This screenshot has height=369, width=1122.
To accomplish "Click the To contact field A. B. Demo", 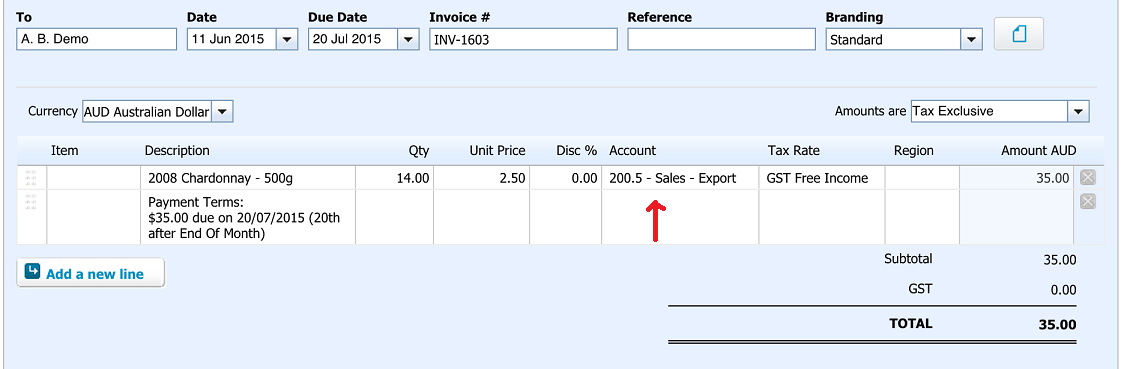I will (x=96, y=39).
